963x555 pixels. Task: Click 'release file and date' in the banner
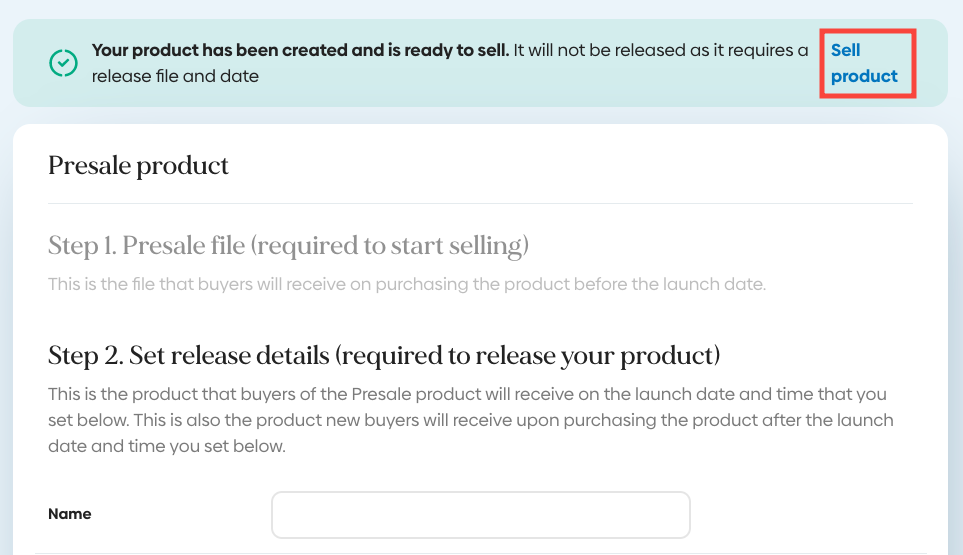(x=175, y=76)
